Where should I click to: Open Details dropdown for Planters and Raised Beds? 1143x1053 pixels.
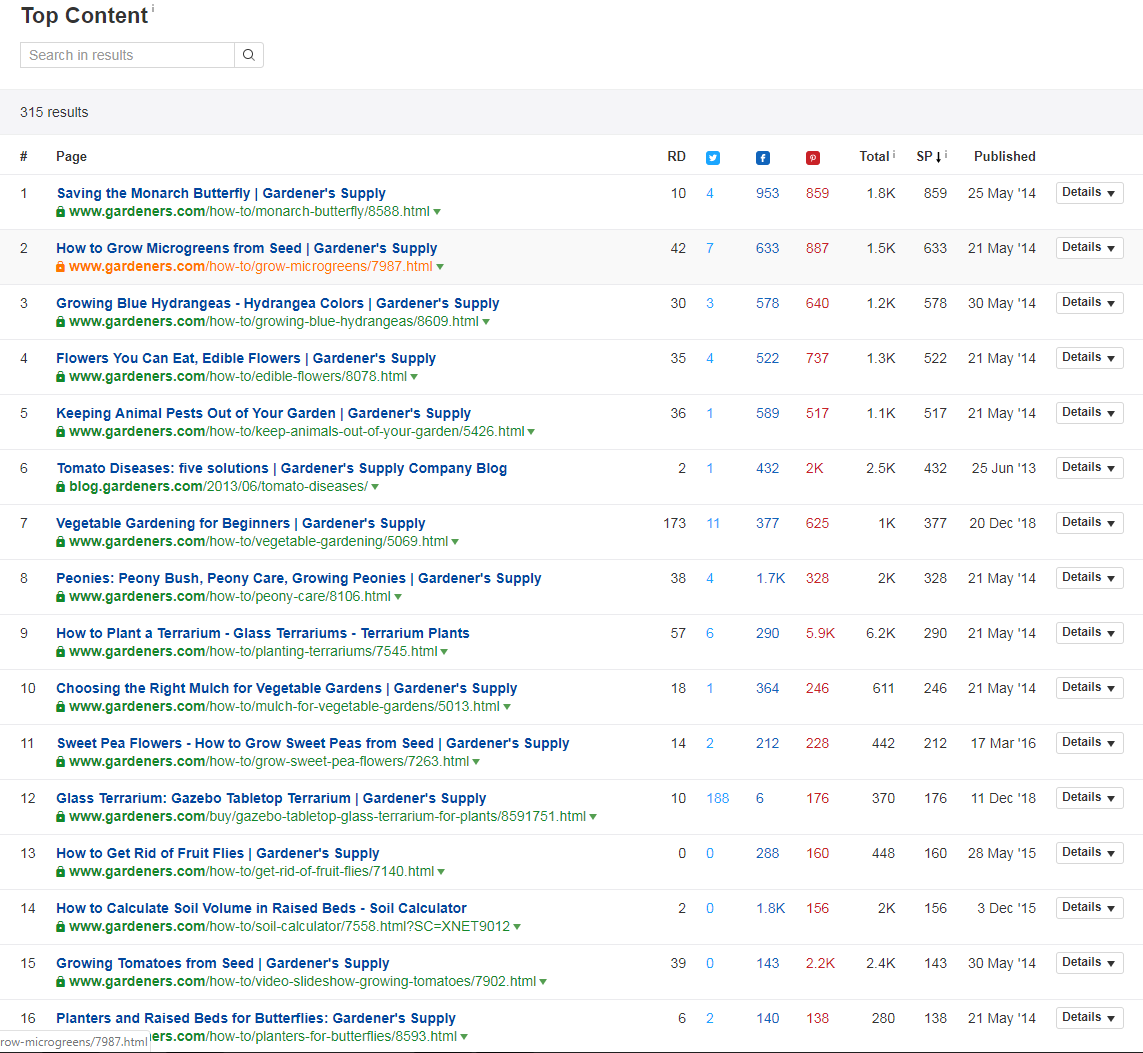(x=1089, y=1018)
